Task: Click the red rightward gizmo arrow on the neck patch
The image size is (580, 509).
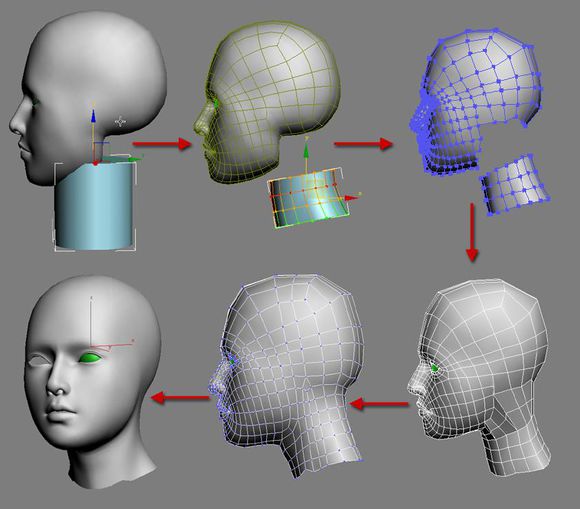Action: pyautogui.click(x=351, y=198)
